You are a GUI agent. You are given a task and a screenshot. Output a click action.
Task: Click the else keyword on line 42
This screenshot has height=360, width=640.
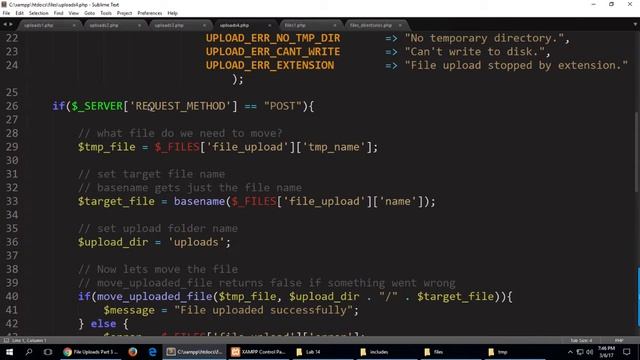(x=103, y=324)
